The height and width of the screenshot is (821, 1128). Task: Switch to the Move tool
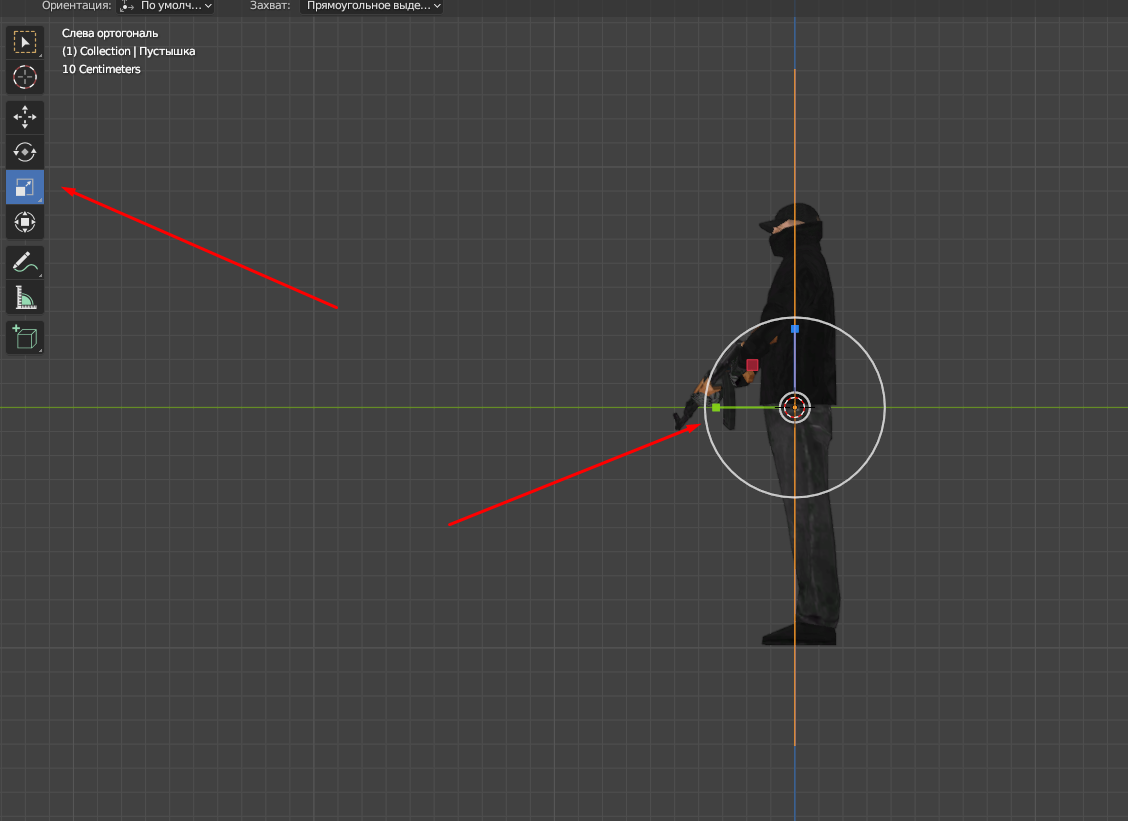point(25,118)
